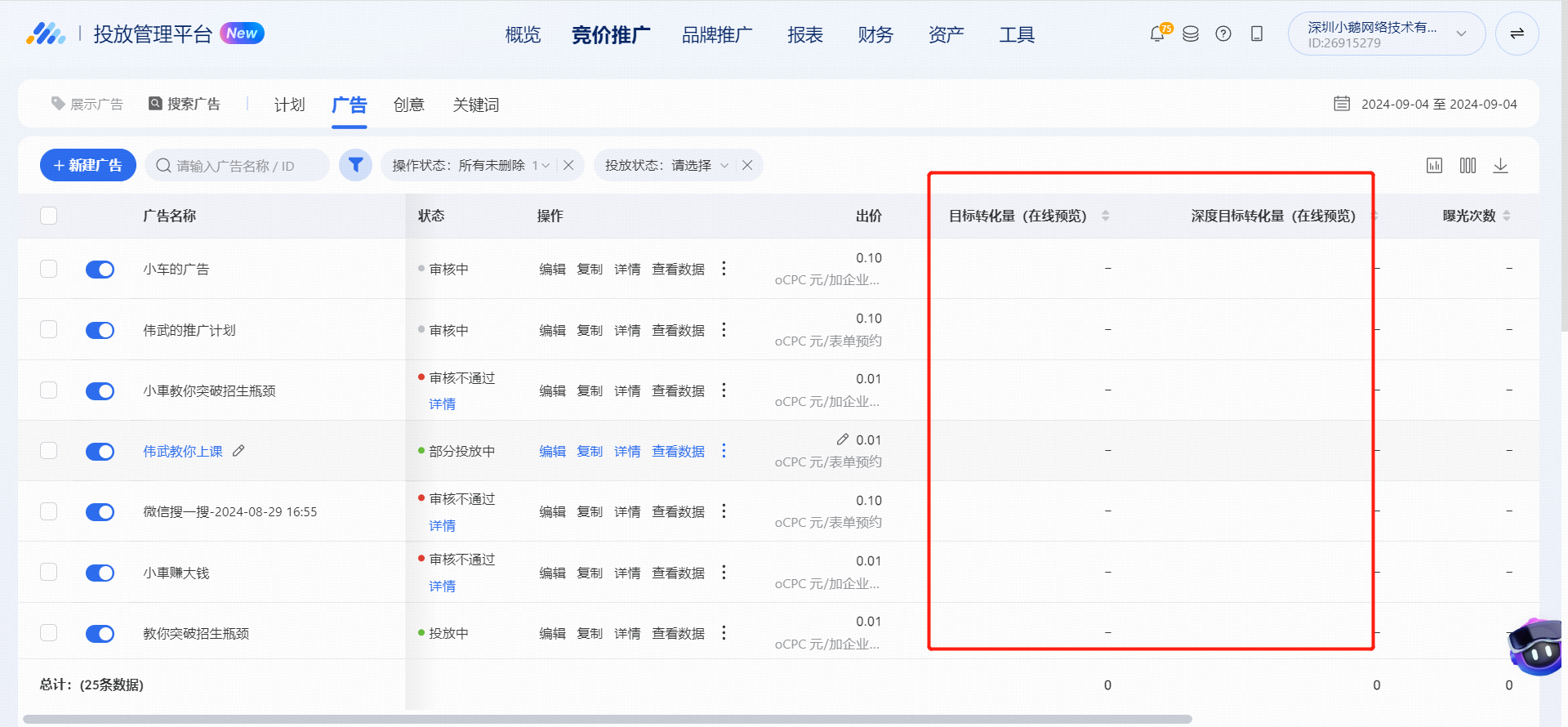
Task: Click the platform logo icon
Action: 46,33
